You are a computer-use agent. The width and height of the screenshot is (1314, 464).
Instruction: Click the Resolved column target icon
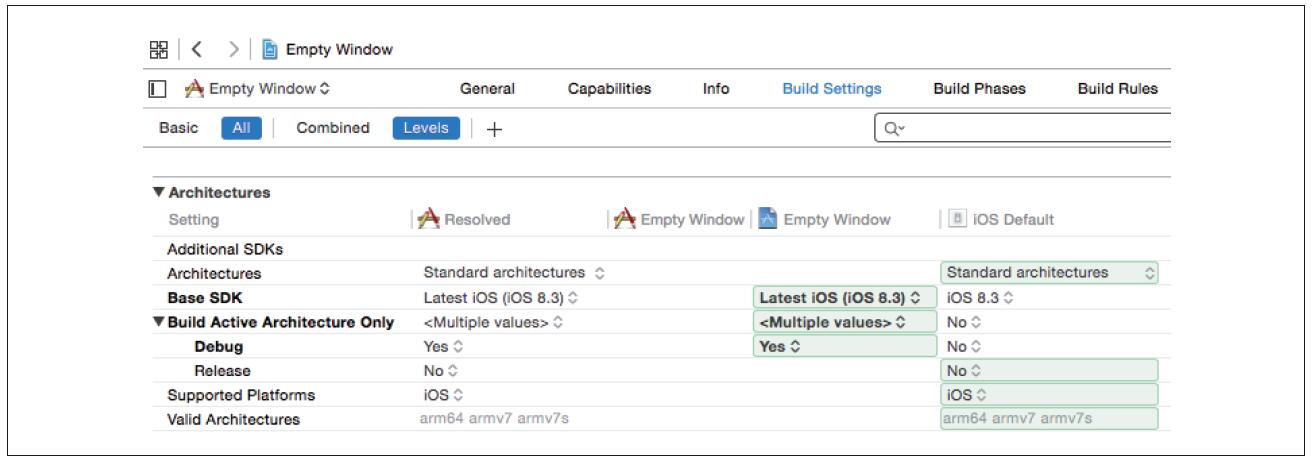pyautogui.click(x=429, y=219)
